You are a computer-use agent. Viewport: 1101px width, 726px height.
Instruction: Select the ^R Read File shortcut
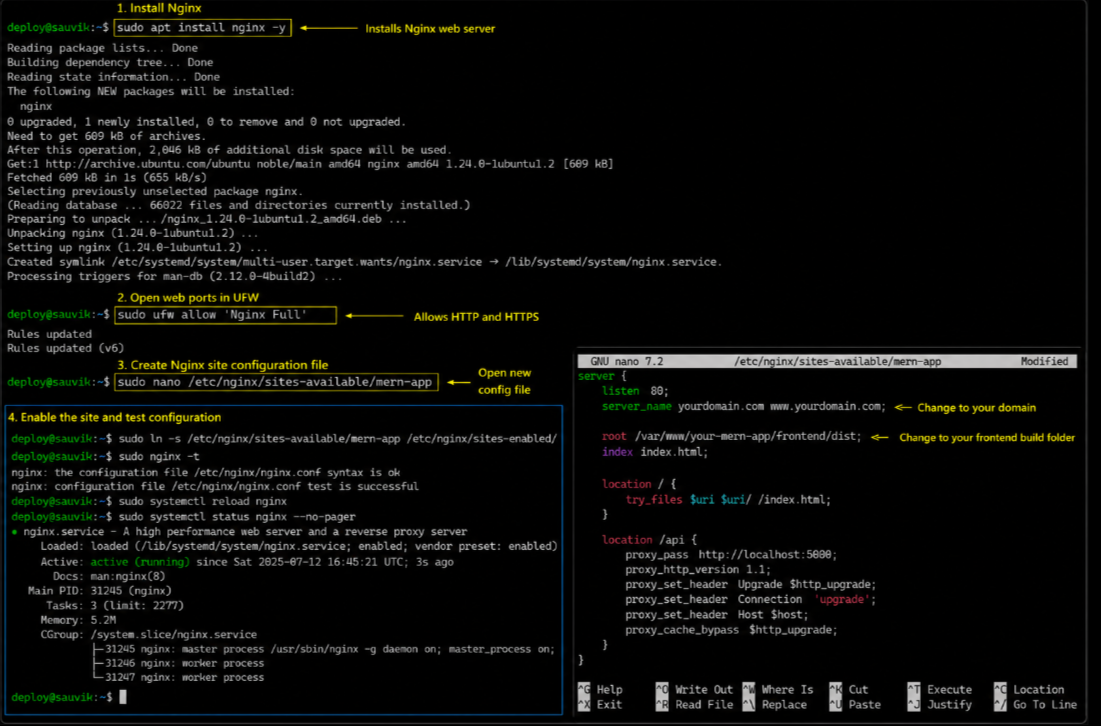[694, 704]
